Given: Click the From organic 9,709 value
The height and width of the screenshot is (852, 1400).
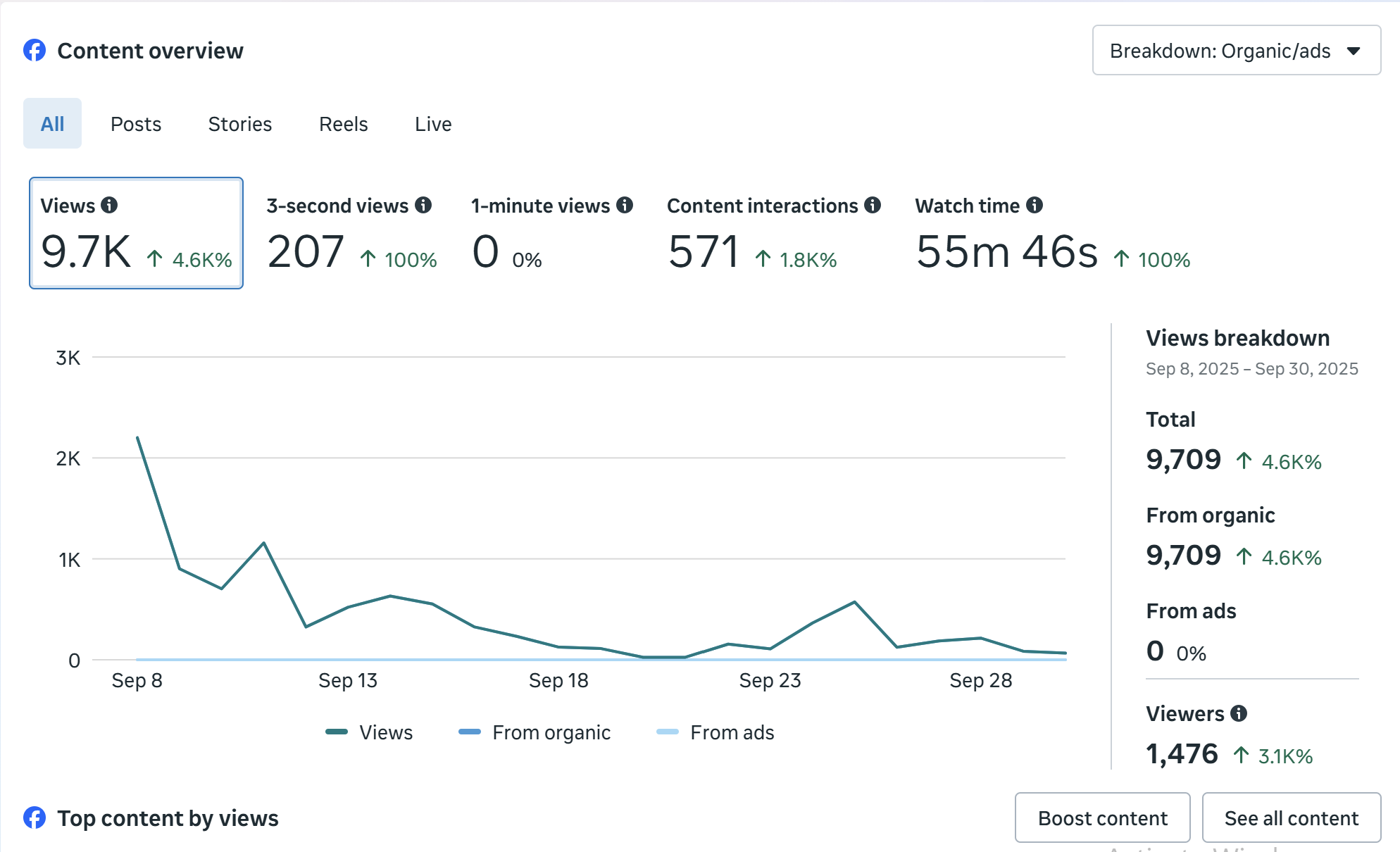Looking at the screenshot, I should coord(1183,556).
